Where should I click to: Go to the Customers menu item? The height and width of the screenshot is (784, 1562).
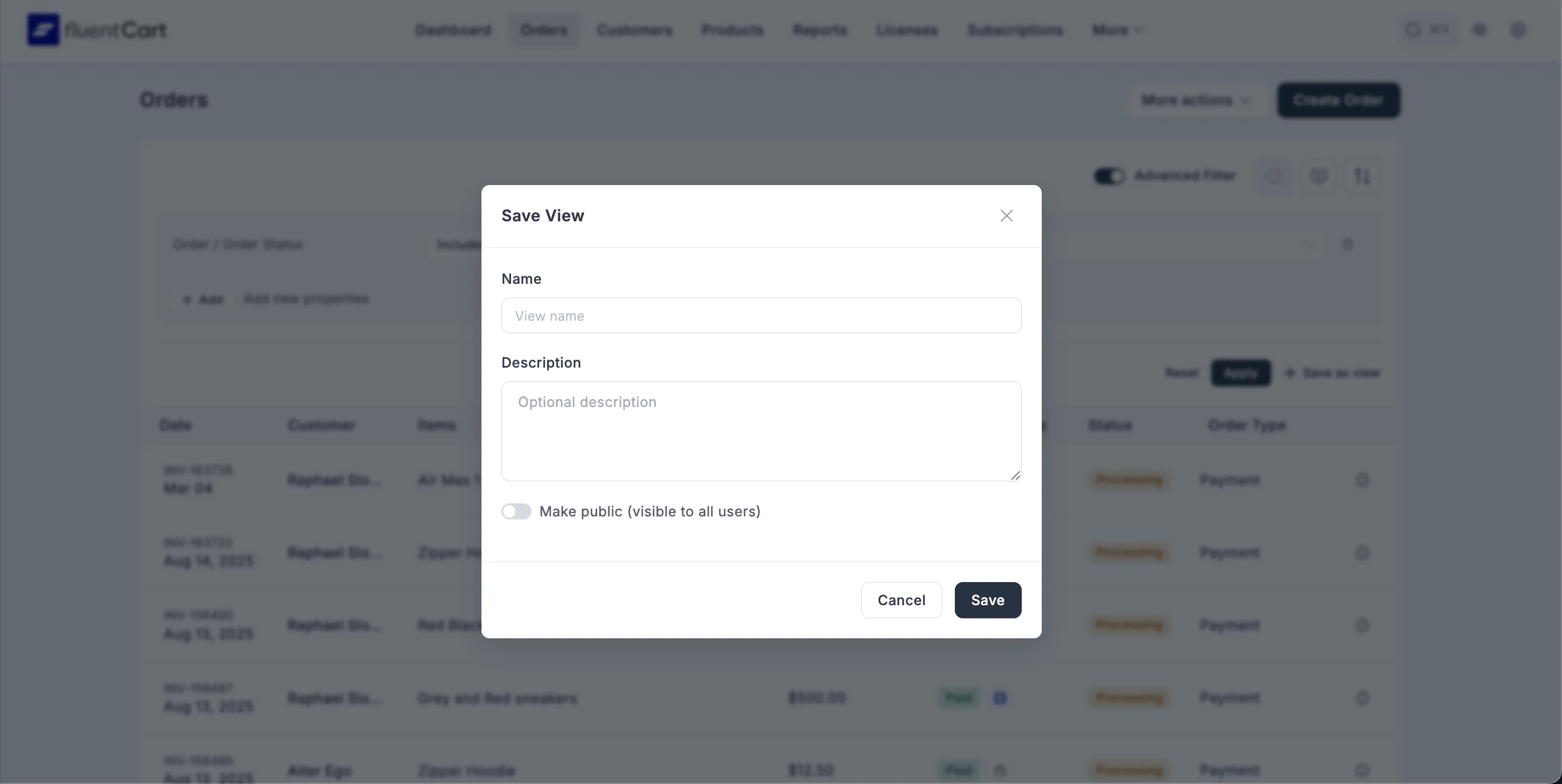coord(635,30)
